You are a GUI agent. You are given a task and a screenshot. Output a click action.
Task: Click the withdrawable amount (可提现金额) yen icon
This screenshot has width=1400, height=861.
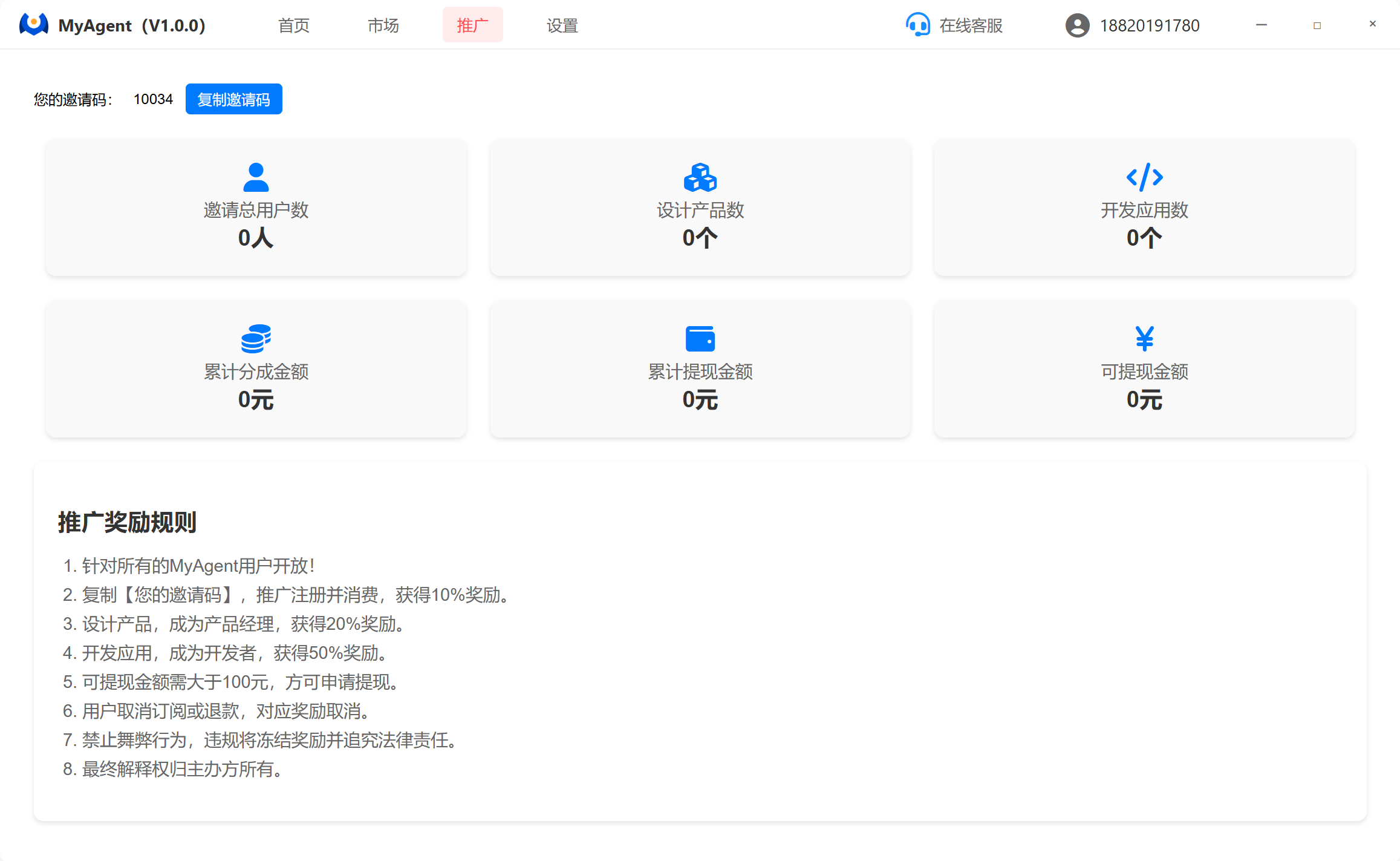point(1144,339)
